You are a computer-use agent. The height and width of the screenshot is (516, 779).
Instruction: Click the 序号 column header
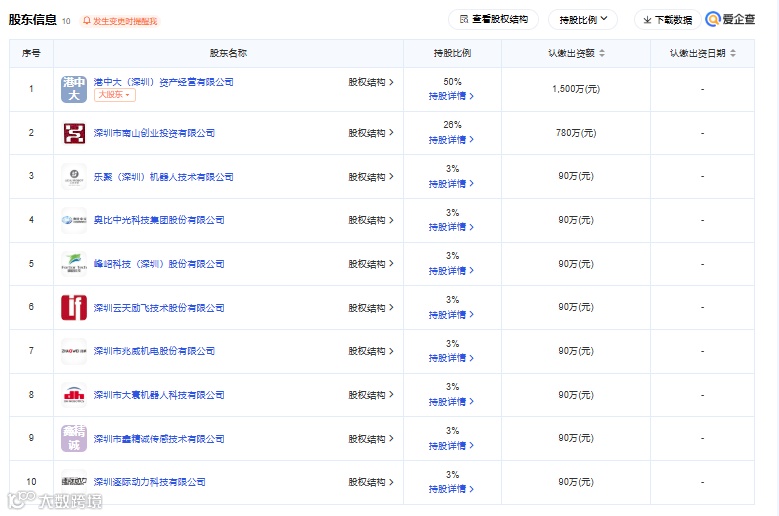click(31, 53)
